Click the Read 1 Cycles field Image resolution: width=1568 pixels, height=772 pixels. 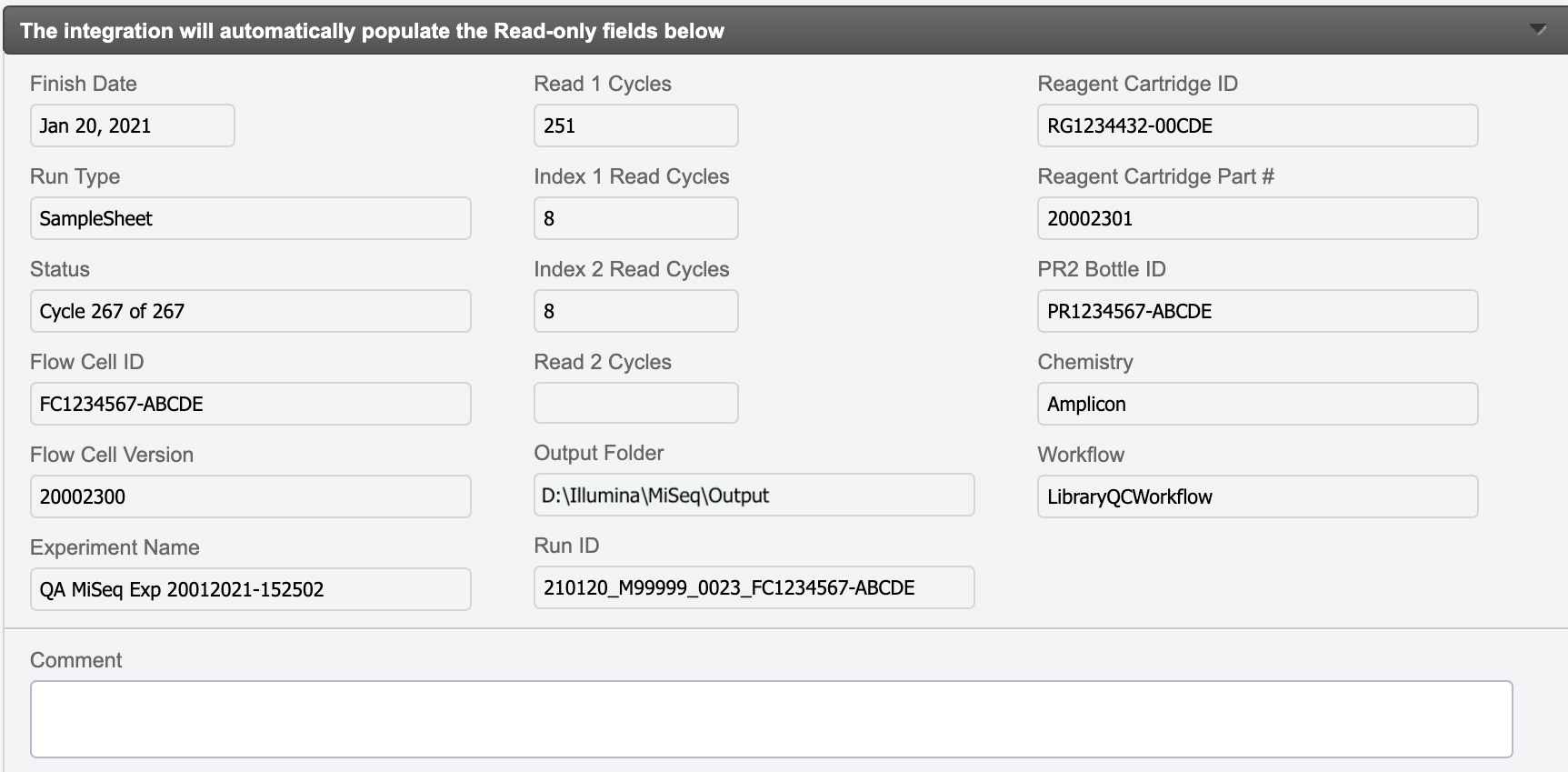pyautogui.click(x=635, y=125)
